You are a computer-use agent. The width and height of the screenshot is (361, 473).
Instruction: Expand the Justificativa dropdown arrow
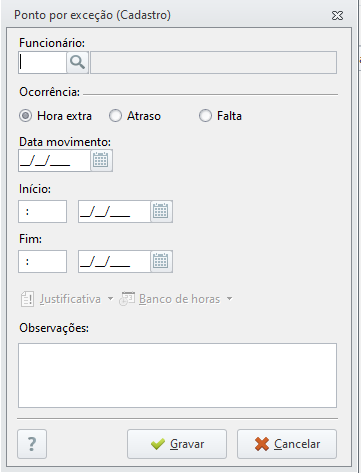[110, 299]
